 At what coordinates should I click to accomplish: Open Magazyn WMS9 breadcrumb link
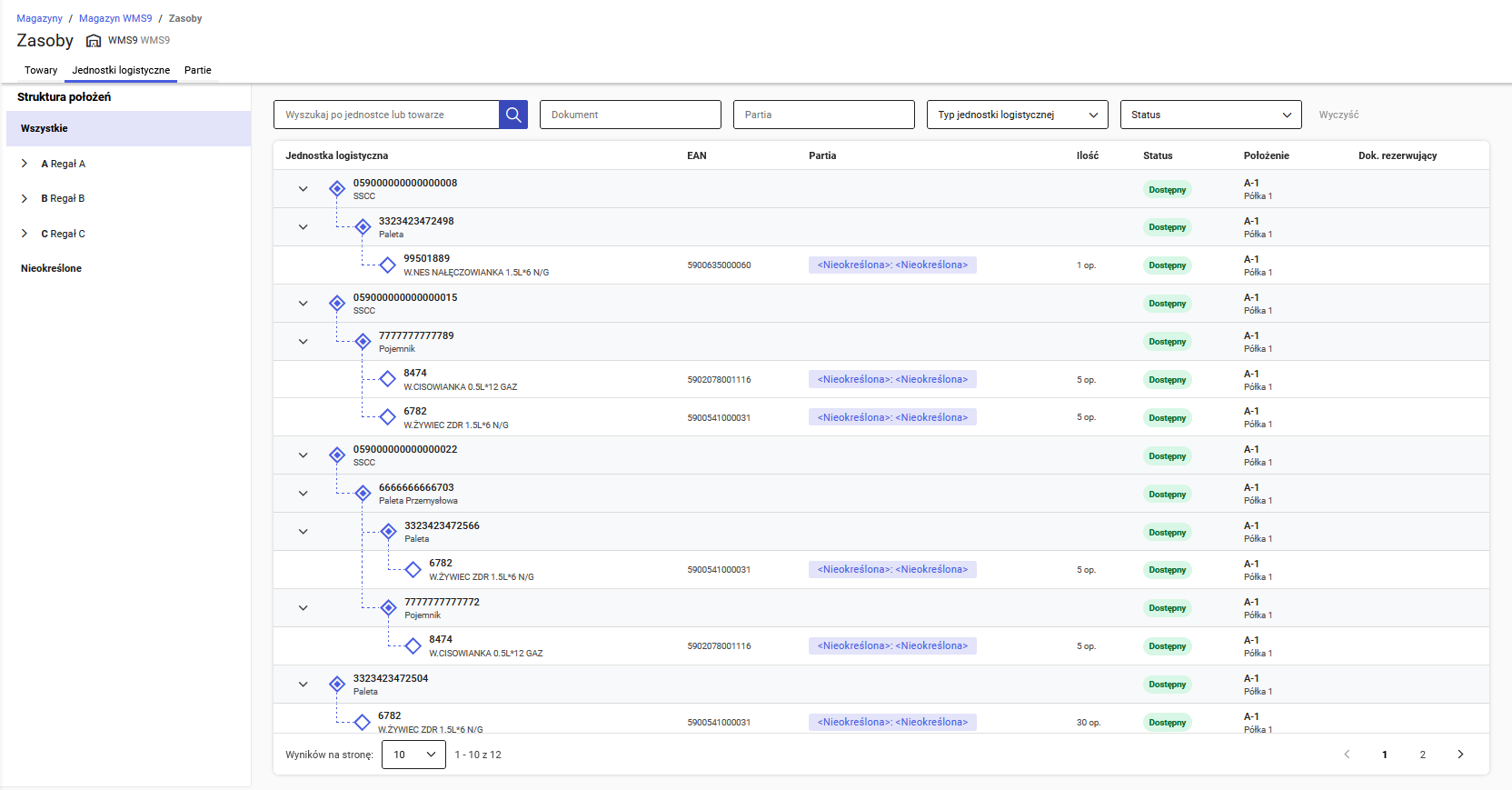pyautogui.click(x=115, y=18)
